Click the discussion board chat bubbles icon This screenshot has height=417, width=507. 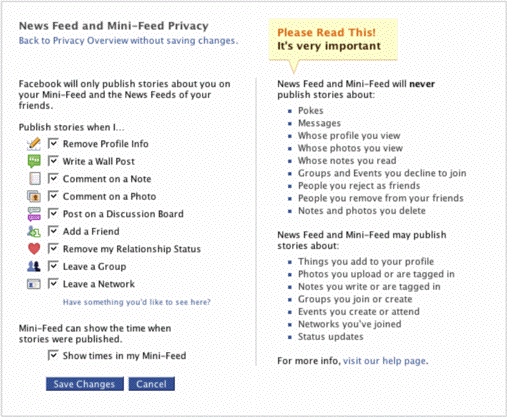[x=34, y=214]
